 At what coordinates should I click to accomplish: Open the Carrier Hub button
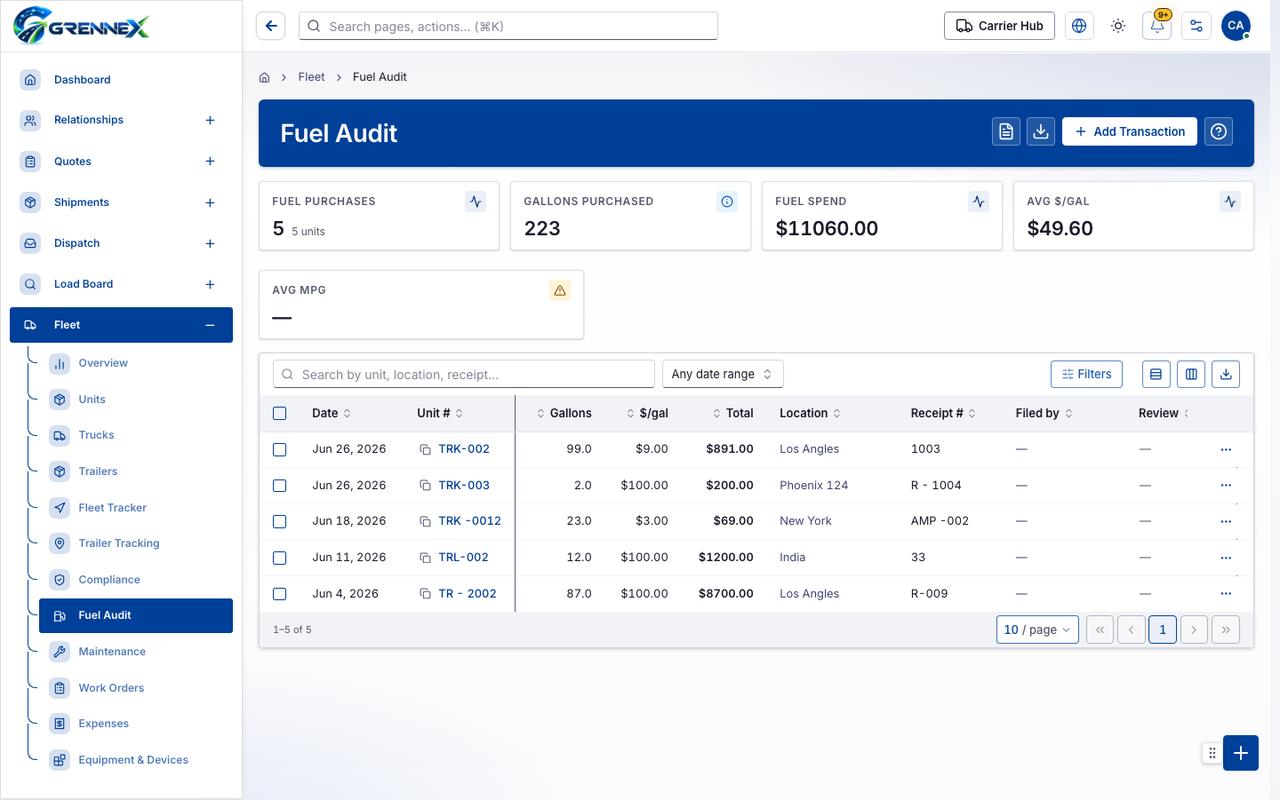click(x=999, y=26)
